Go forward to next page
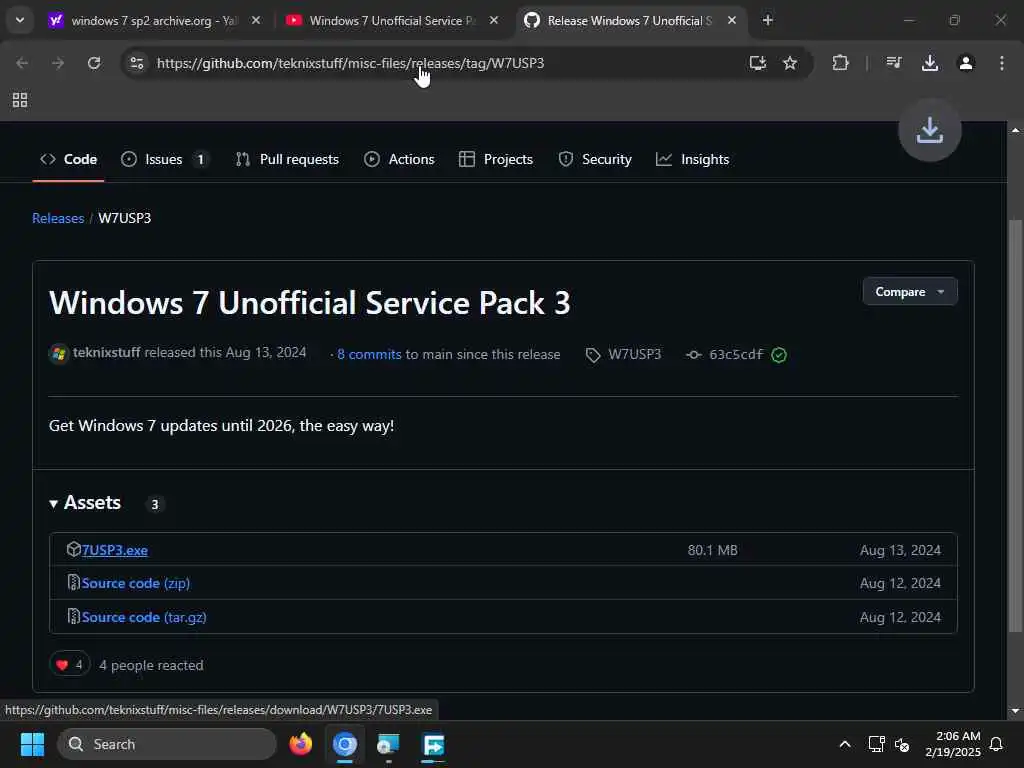 point(58,63)
